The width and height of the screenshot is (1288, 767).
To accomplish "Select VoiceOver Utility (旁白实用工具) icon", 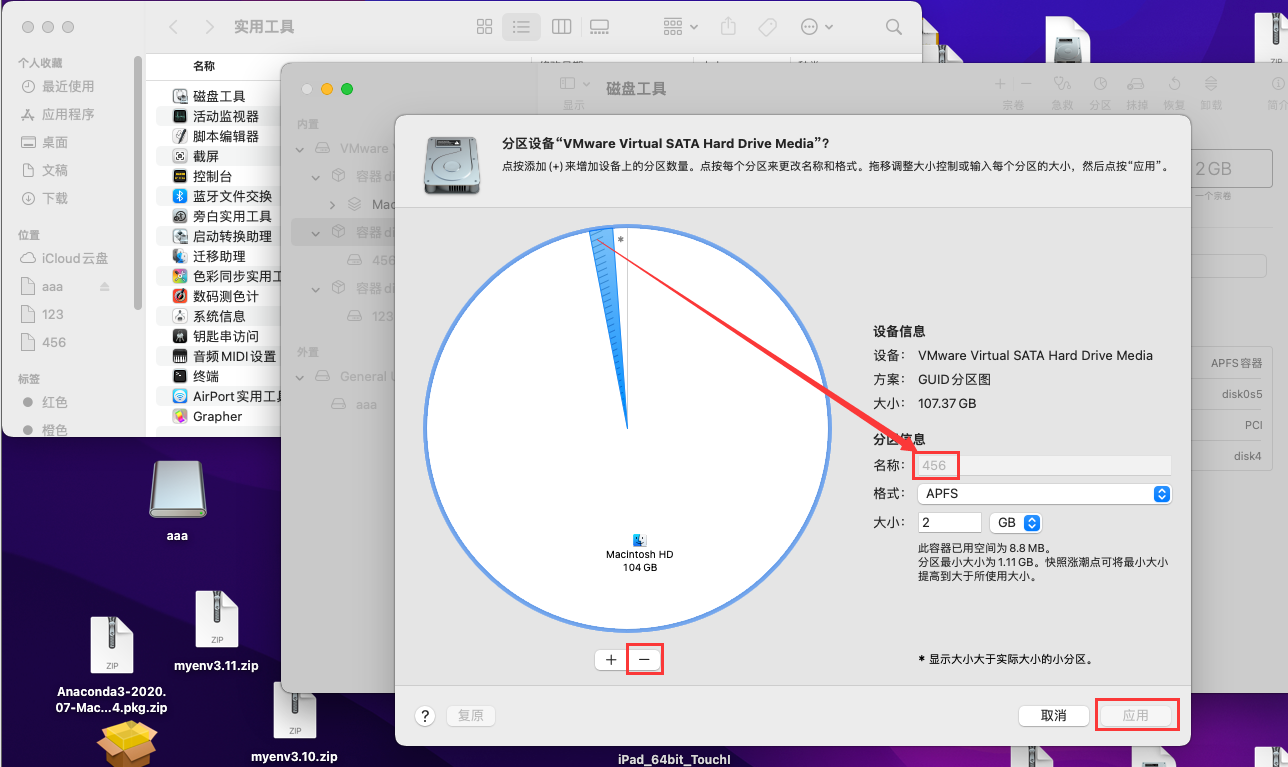I will pyautogui.click(x=180, y=216).
